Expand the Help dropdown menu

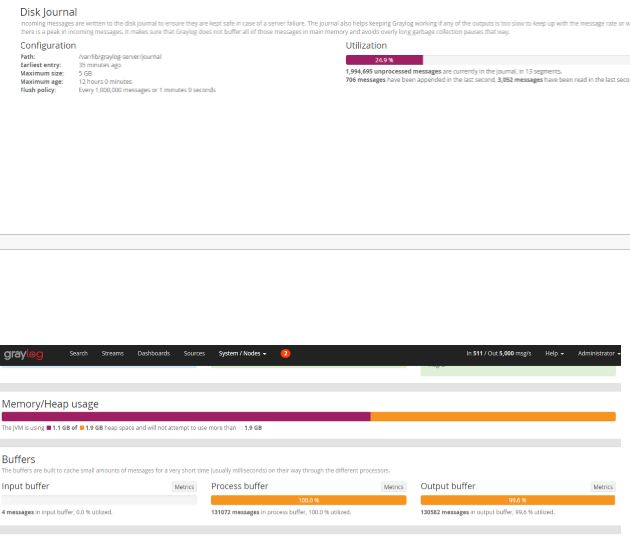click(x=554, y=354)
